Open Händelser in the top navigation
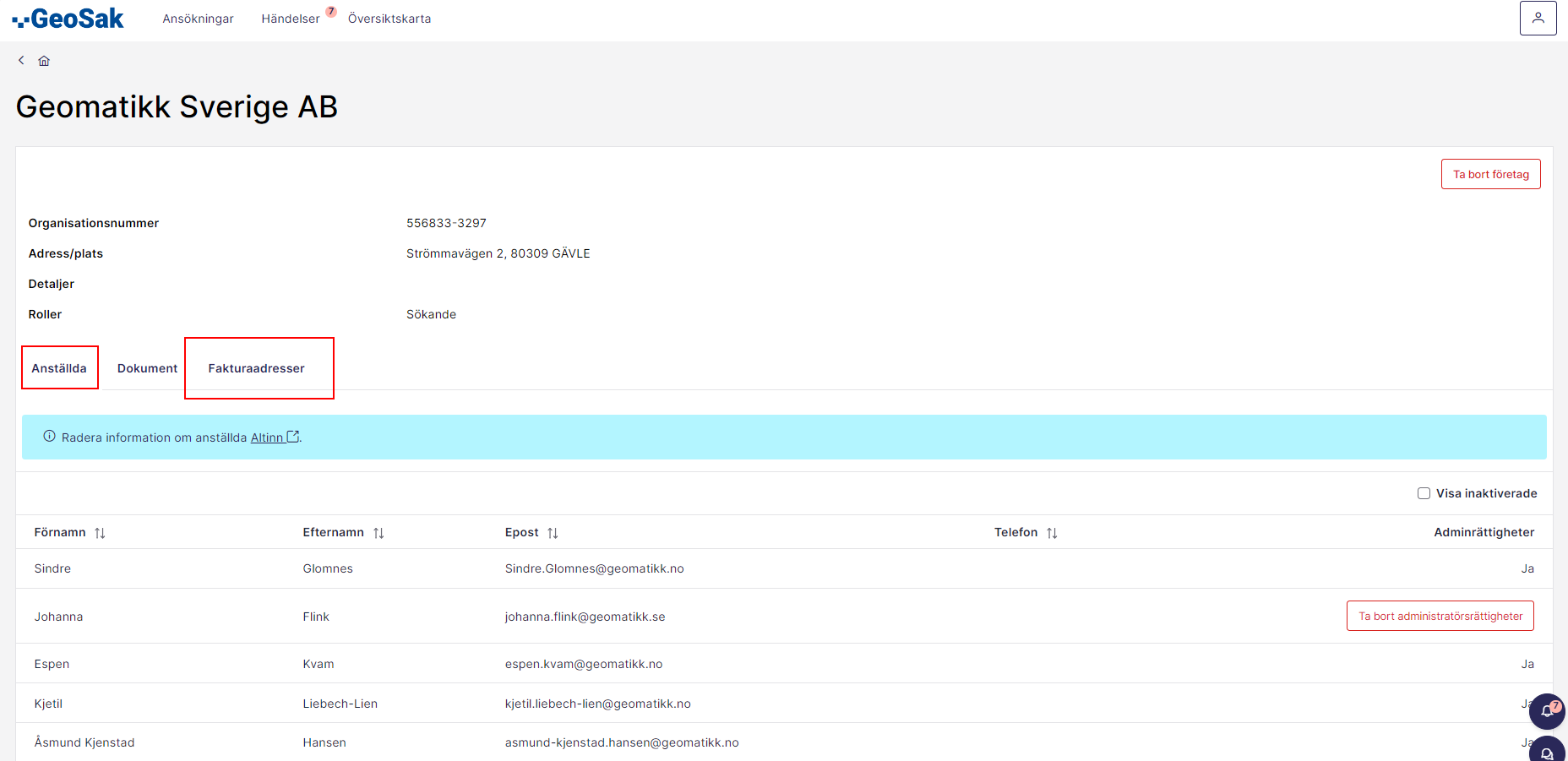1568x761 pixels. (291, 19)
